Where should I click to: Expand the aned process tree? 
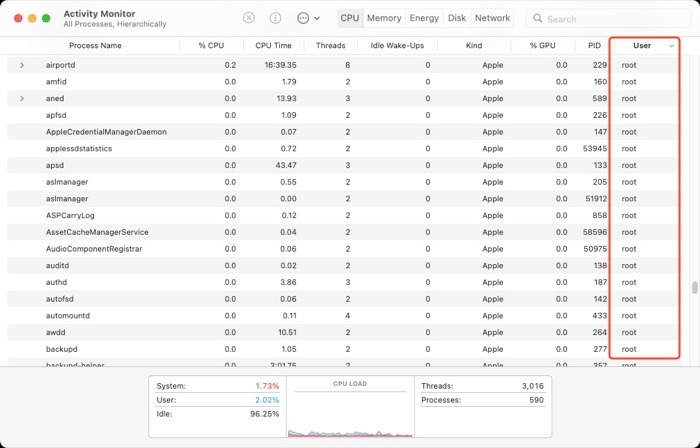22,99
